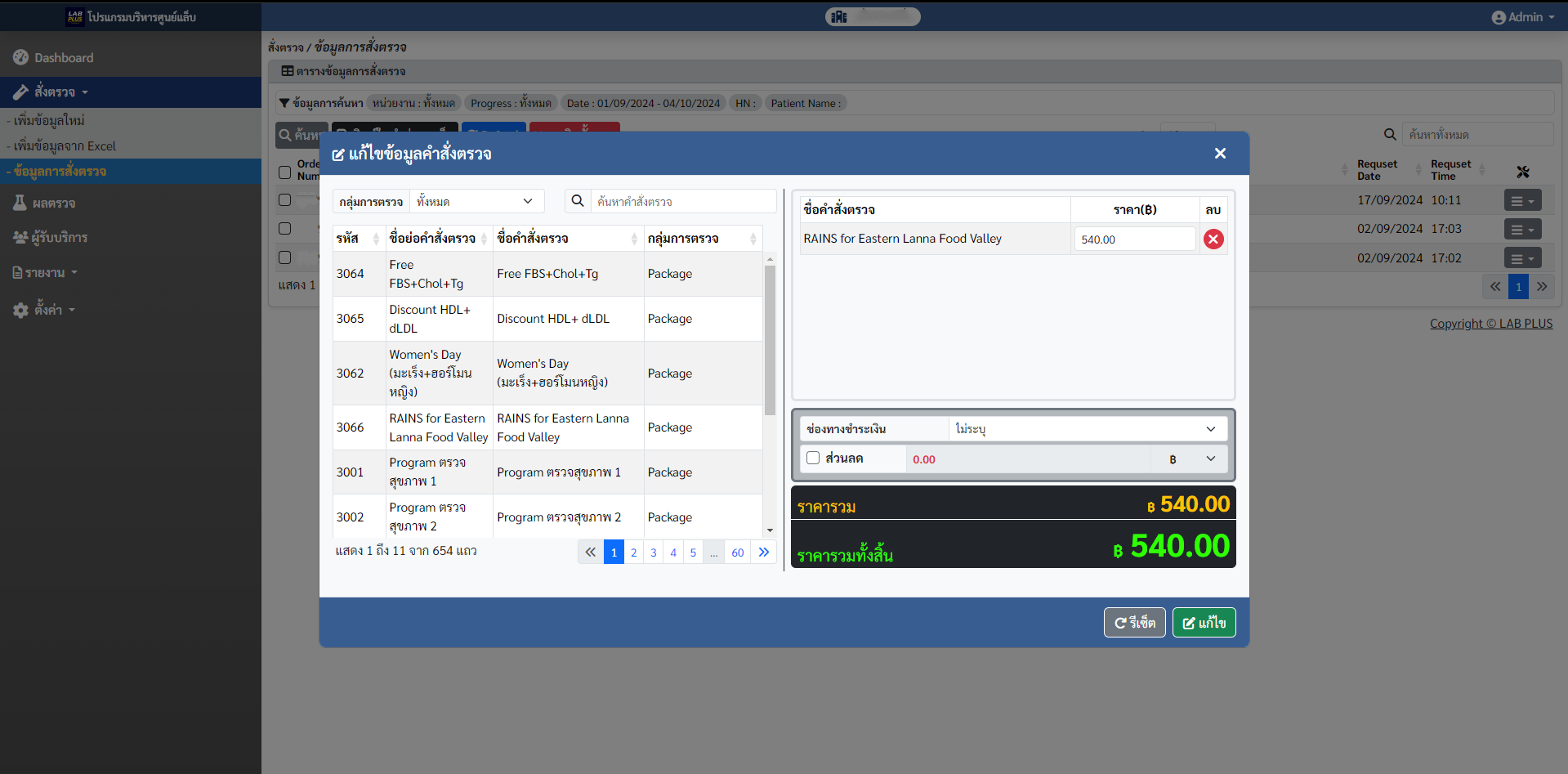Viewport: 1568px width, 774px height.
Task: Click the search magnifier icon in modal
Action: [x=578, y=201]
